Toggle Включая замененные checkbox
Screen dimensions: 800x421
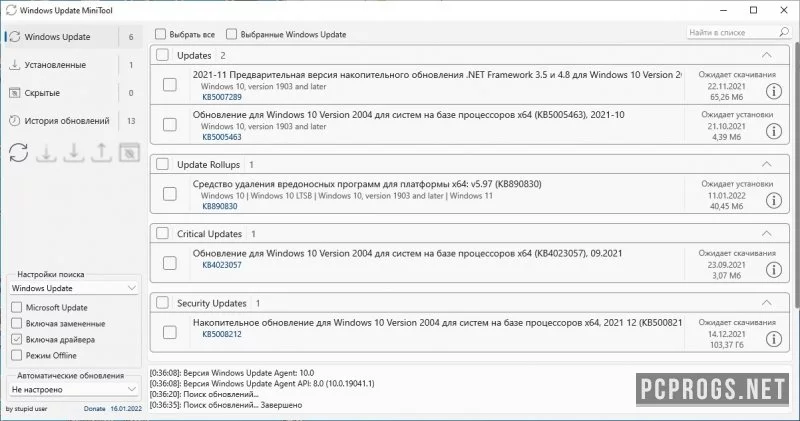coord(17,324)
